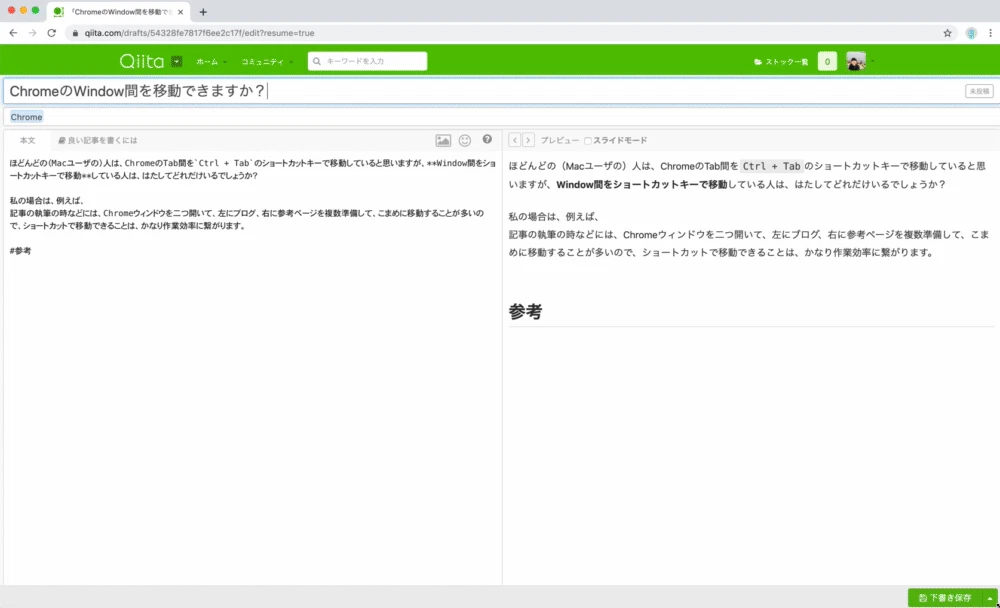The height and width of the screenshot is (608, 1000).
Task: Save draft with the 下書き保存 button
Action: (x=945, y=598)
